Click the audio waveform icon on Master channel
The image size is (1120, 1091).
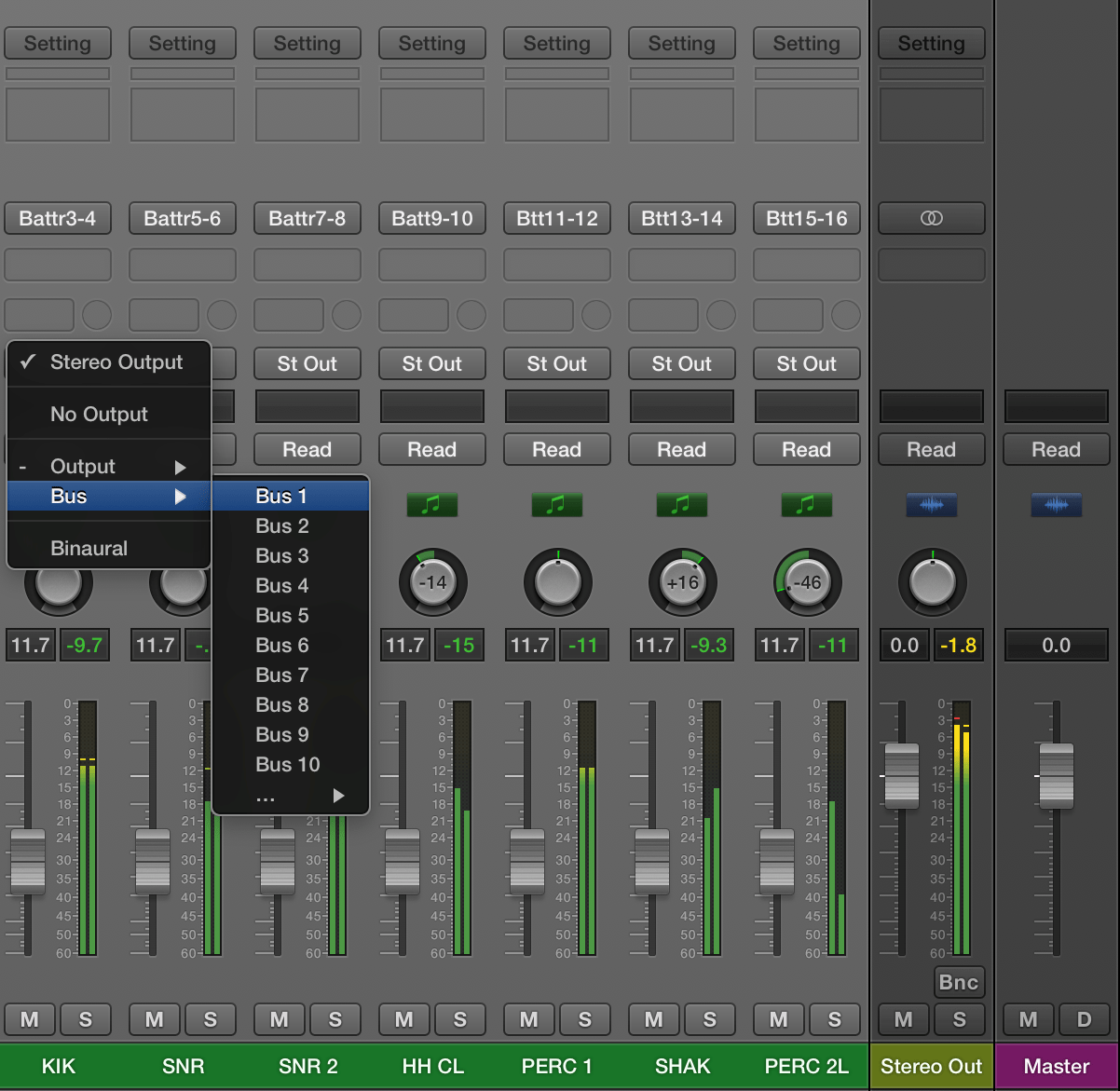pos(1056,505)
